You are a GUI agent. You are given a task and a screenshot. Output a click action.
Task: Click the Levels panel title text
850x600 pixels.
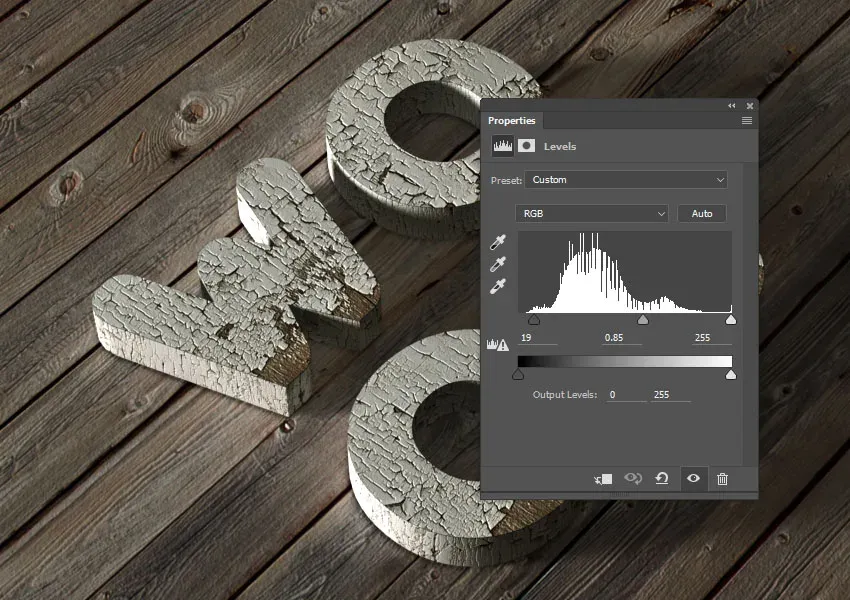[560, 146]
